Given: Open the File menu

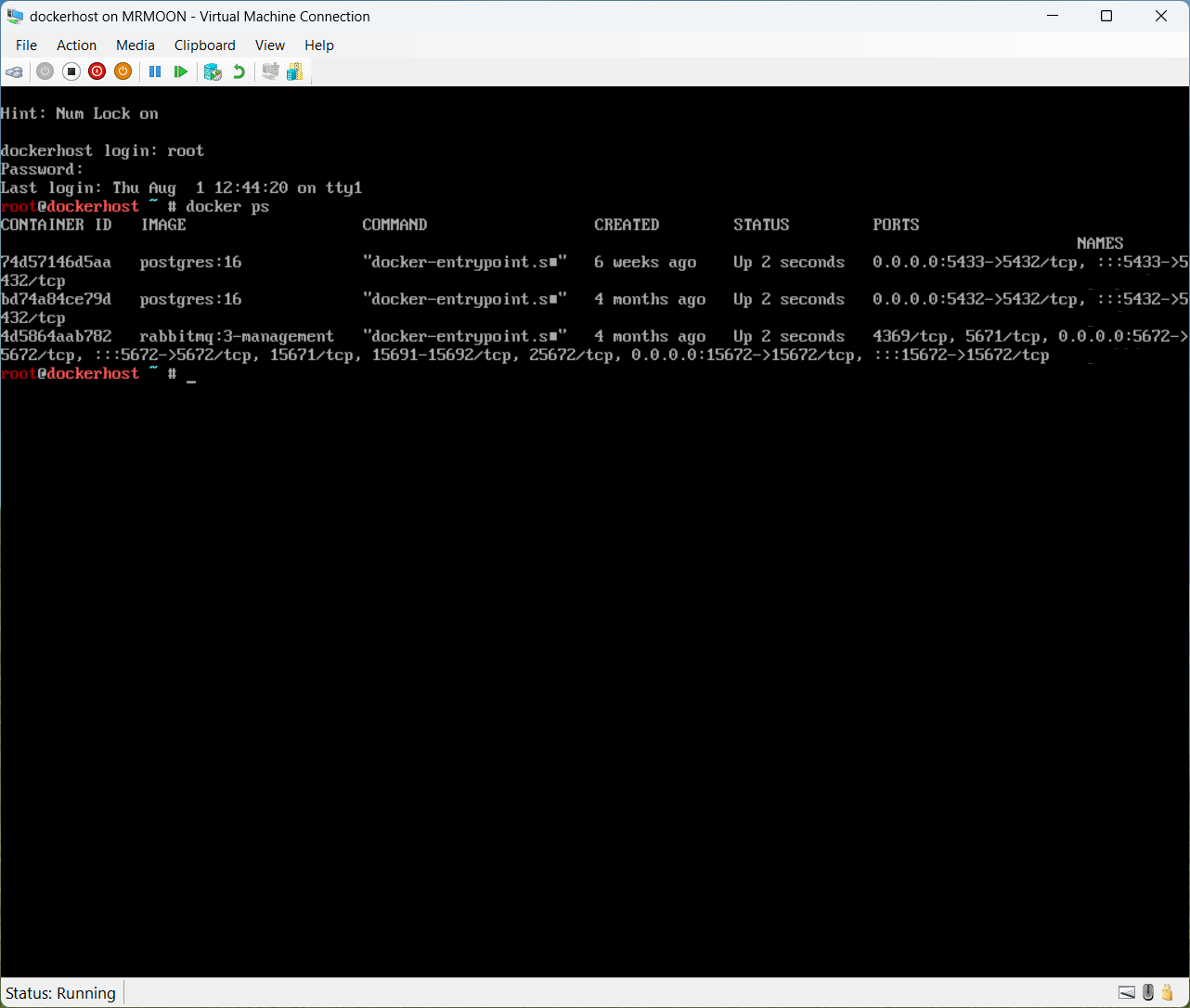Looking at the screenshot, I should coord(26,45).
